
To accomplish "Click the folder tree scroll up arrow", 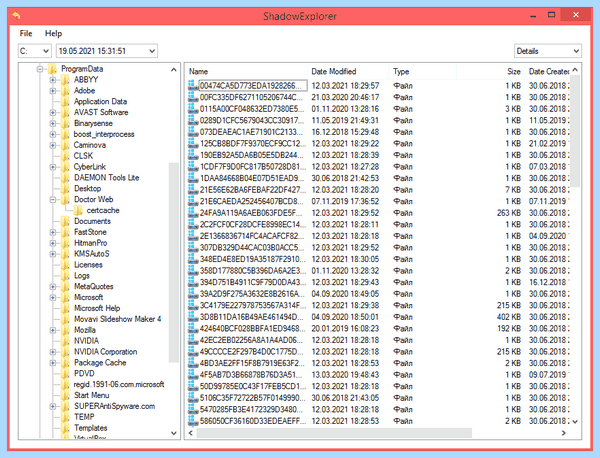I will (x=174, y=70).
